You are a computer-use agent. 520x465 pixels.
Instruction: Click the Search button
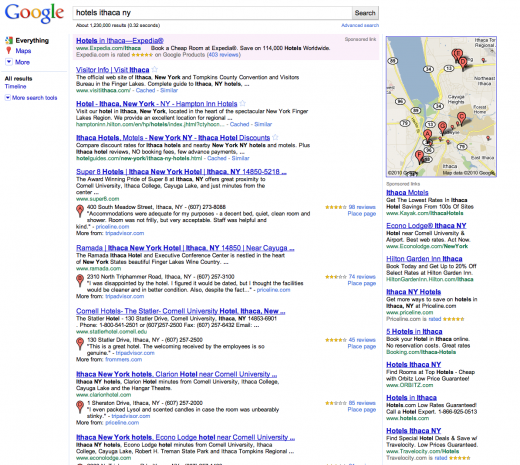[x=365, y=13]
